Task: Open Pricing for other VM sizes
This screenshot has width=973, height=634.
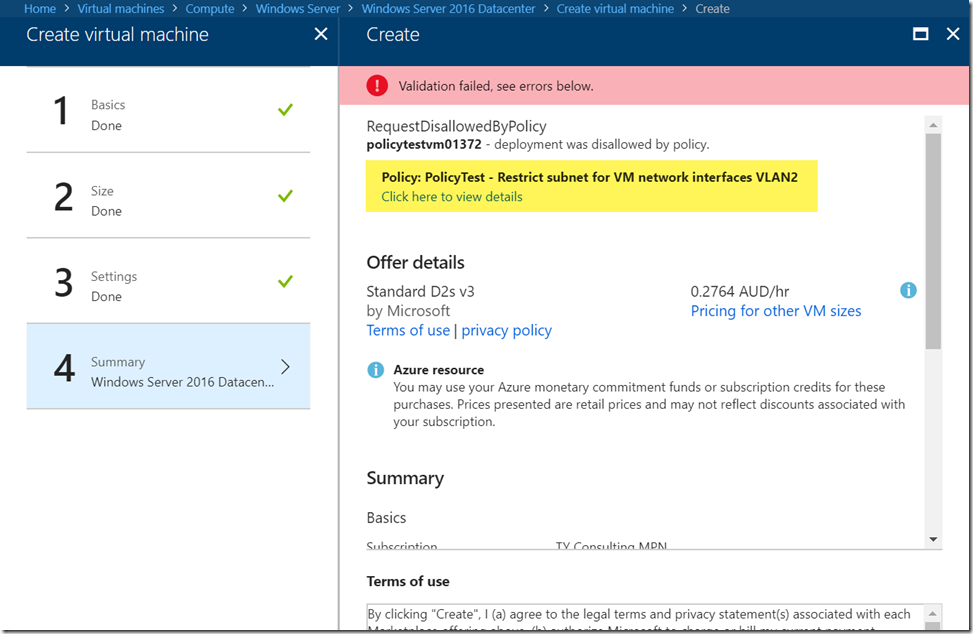Action: (776, 311)
